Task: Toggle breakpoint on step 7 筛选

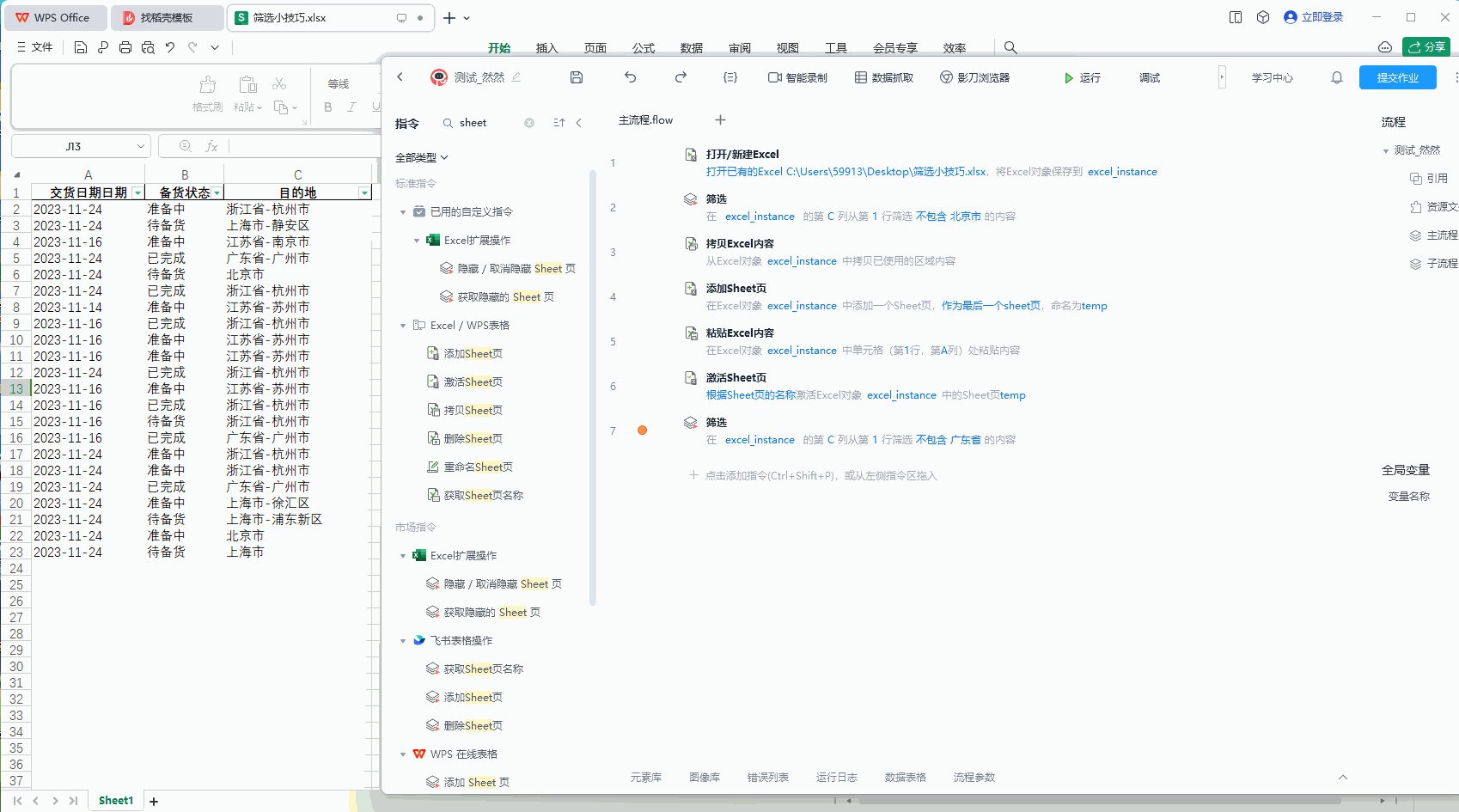Action: point(642,430)
